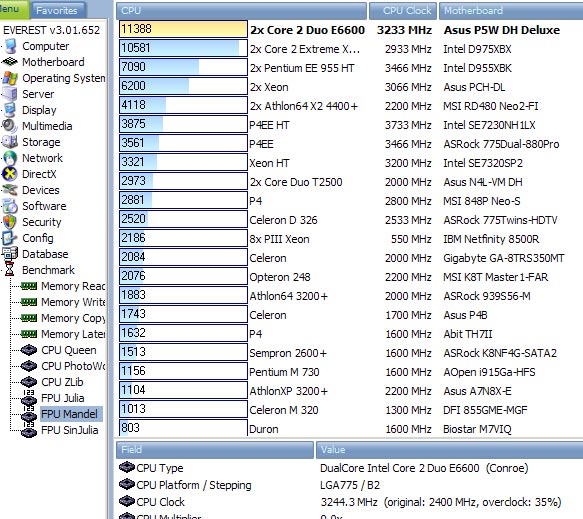The height and width of the screenshot is (519, 583).
Task: Click the 3733 MHz clock cell
Action: [x=408, y=125]
